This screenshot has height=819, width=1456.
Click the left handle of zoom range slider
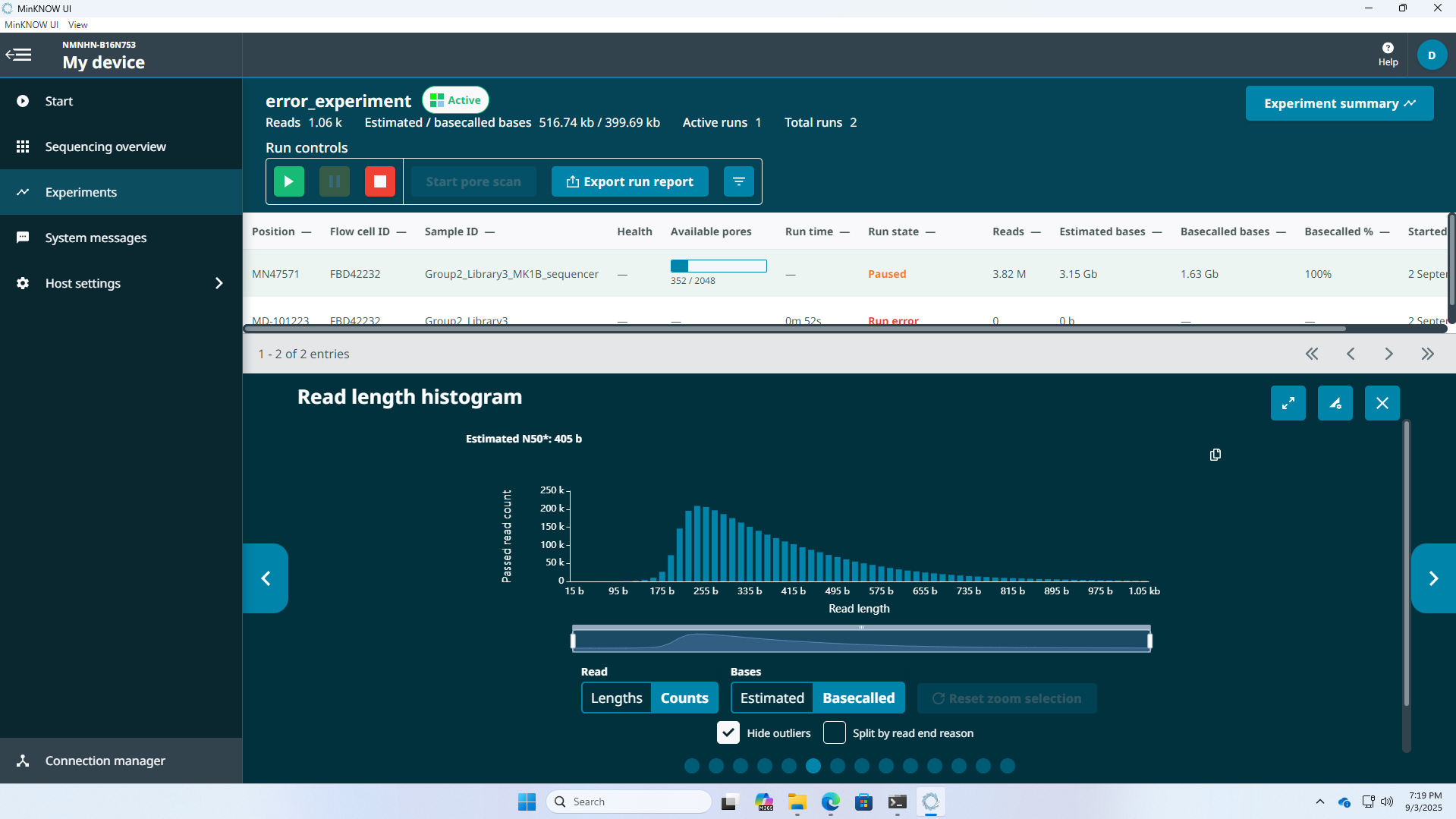573,641
